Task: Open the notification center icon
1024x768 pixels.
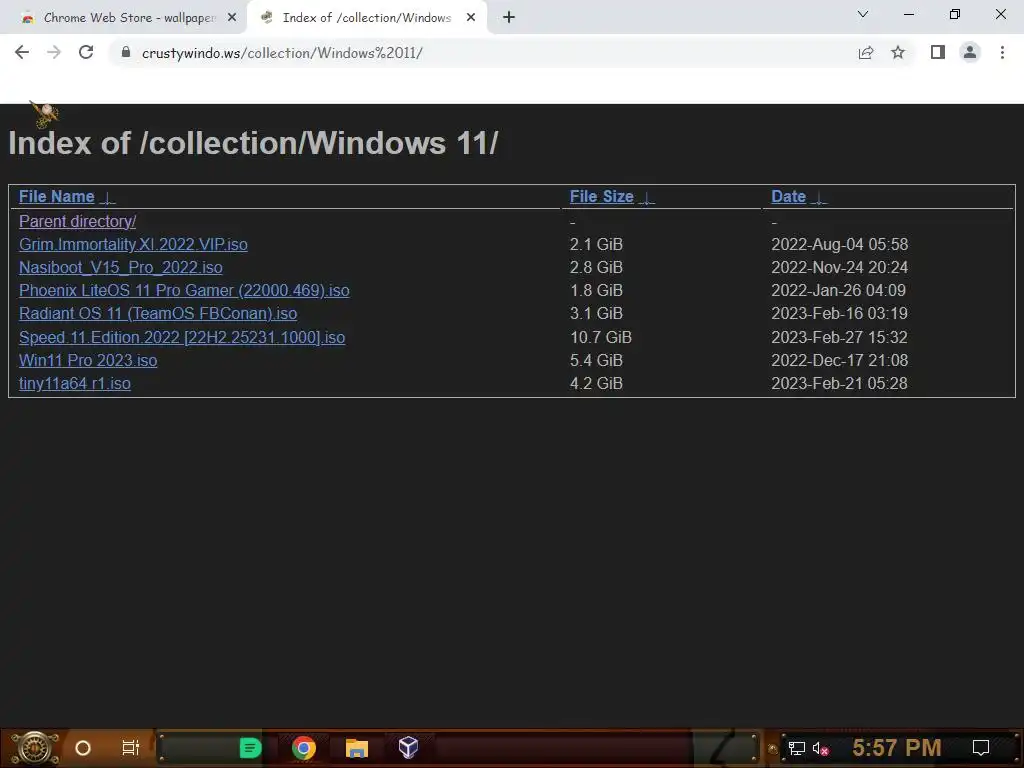Action: click(981, 748)
